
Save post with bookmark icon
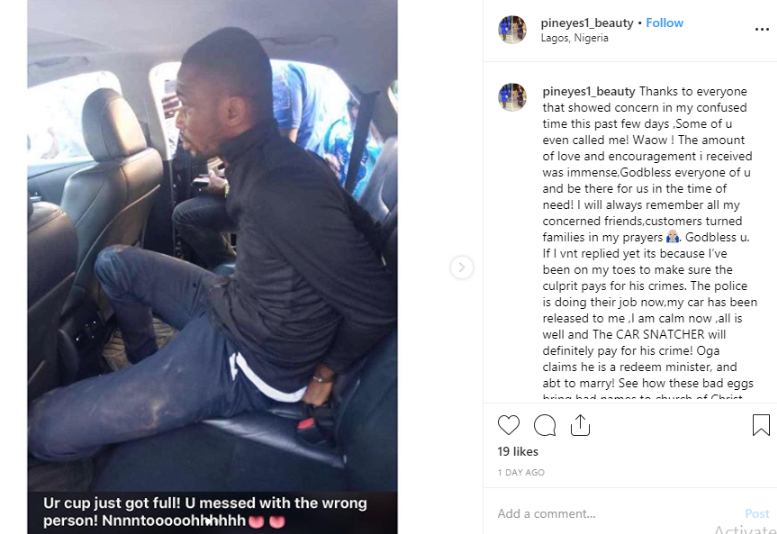coord(761,425)
